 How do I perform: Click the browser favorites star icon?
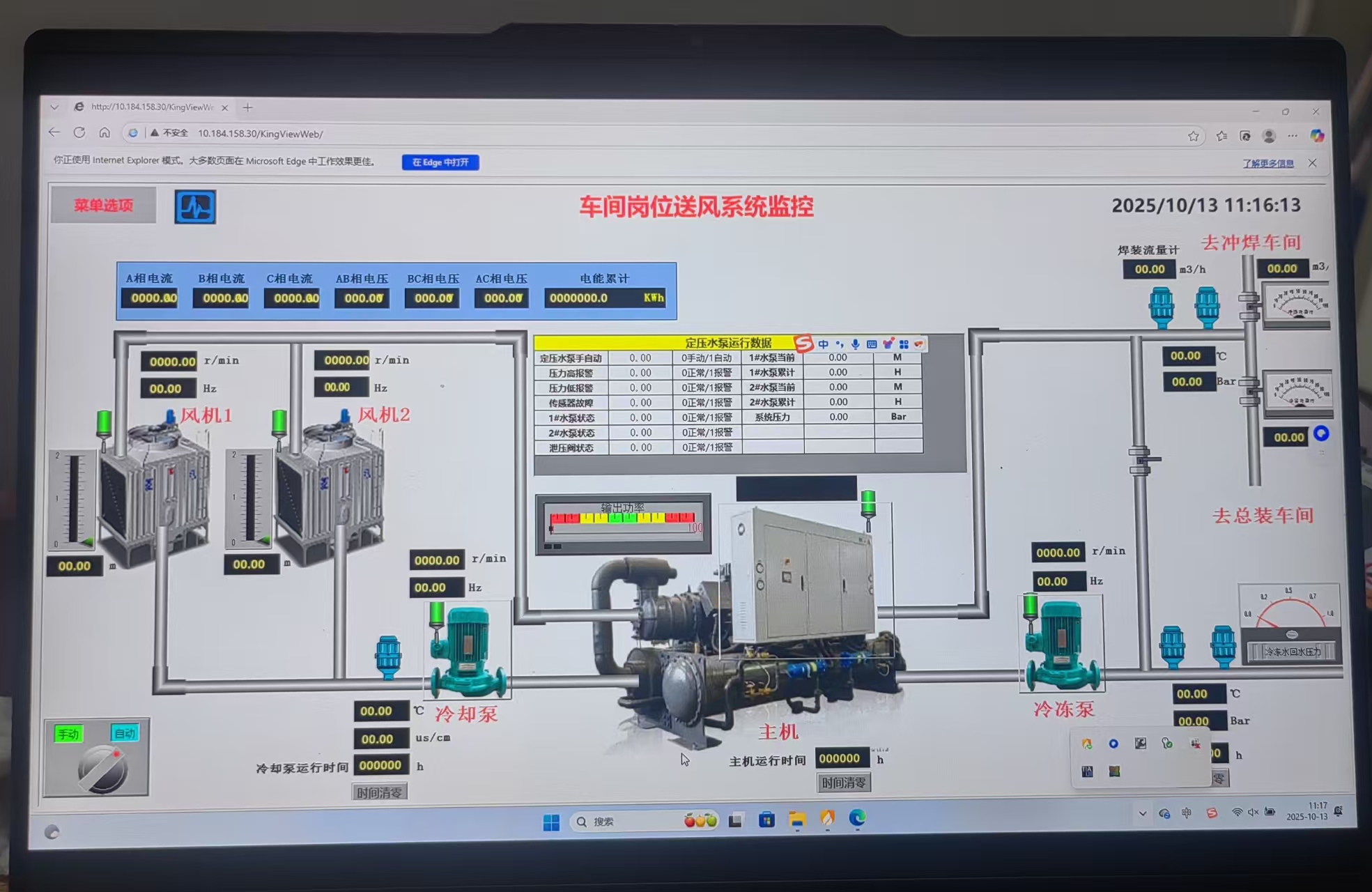(x=1193, y=137)
